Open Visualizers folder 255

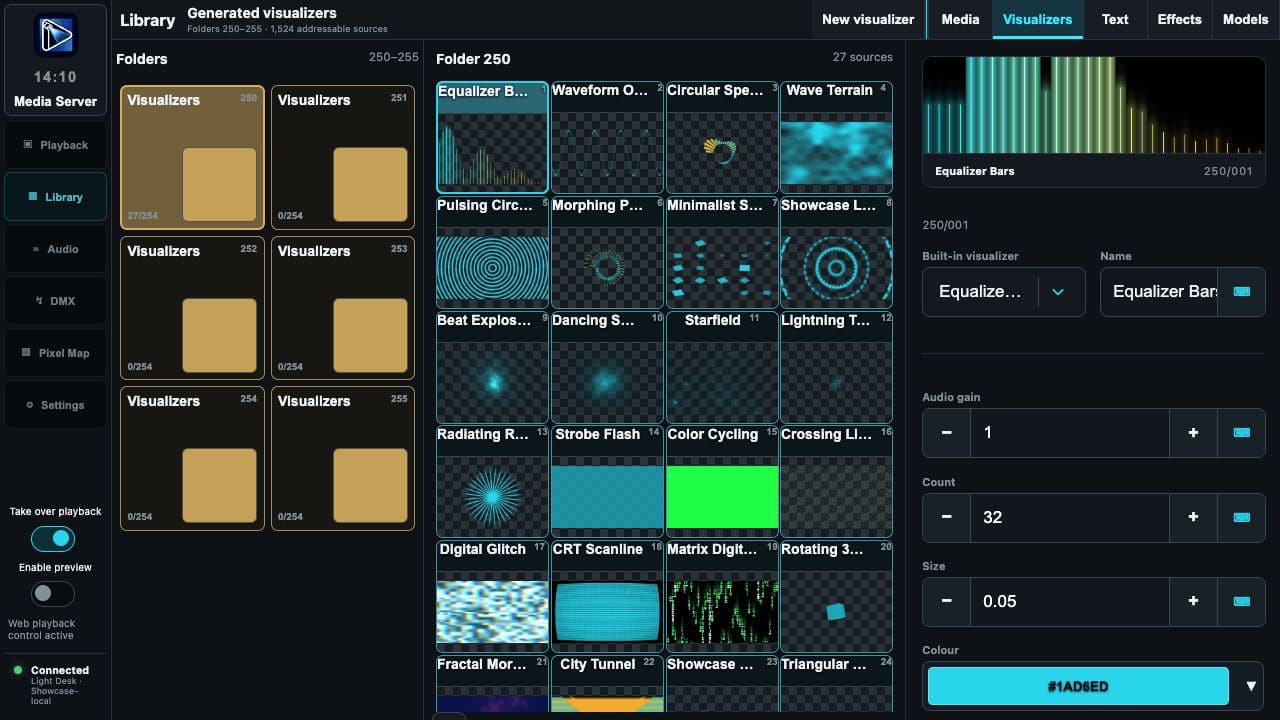click(x=342, y=458)
